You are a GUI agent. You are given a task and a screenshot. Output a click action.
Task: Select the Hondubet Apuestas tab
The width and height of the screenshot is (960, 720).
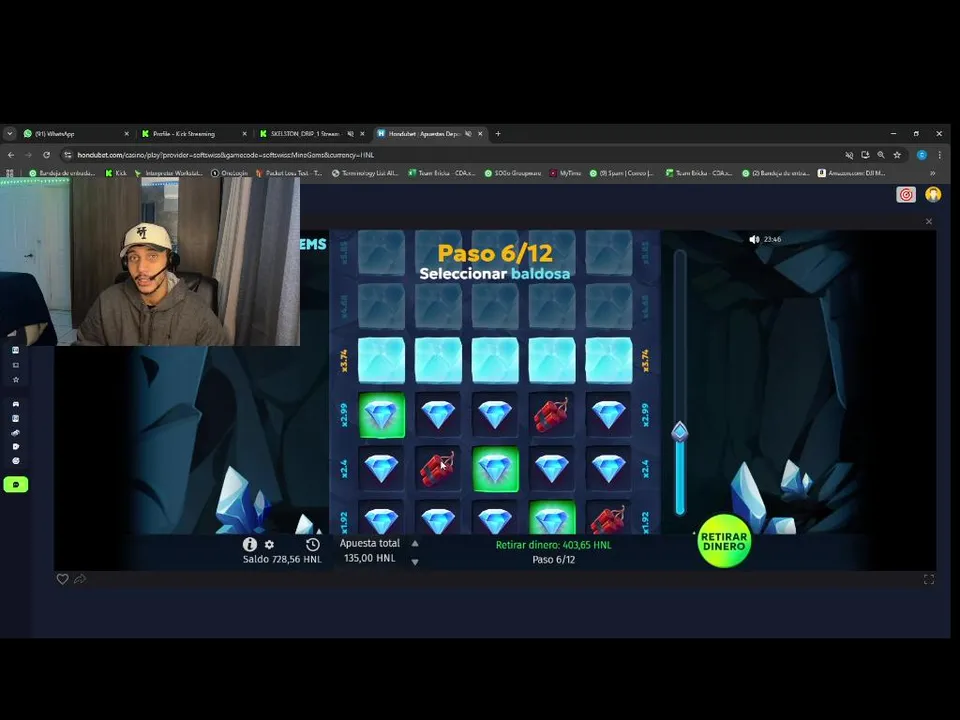(x=429, y=133)
